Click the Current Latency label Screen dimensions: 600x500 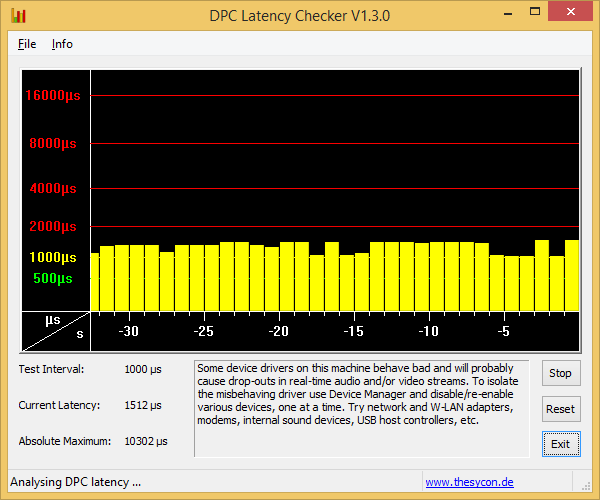click(59, 406)
